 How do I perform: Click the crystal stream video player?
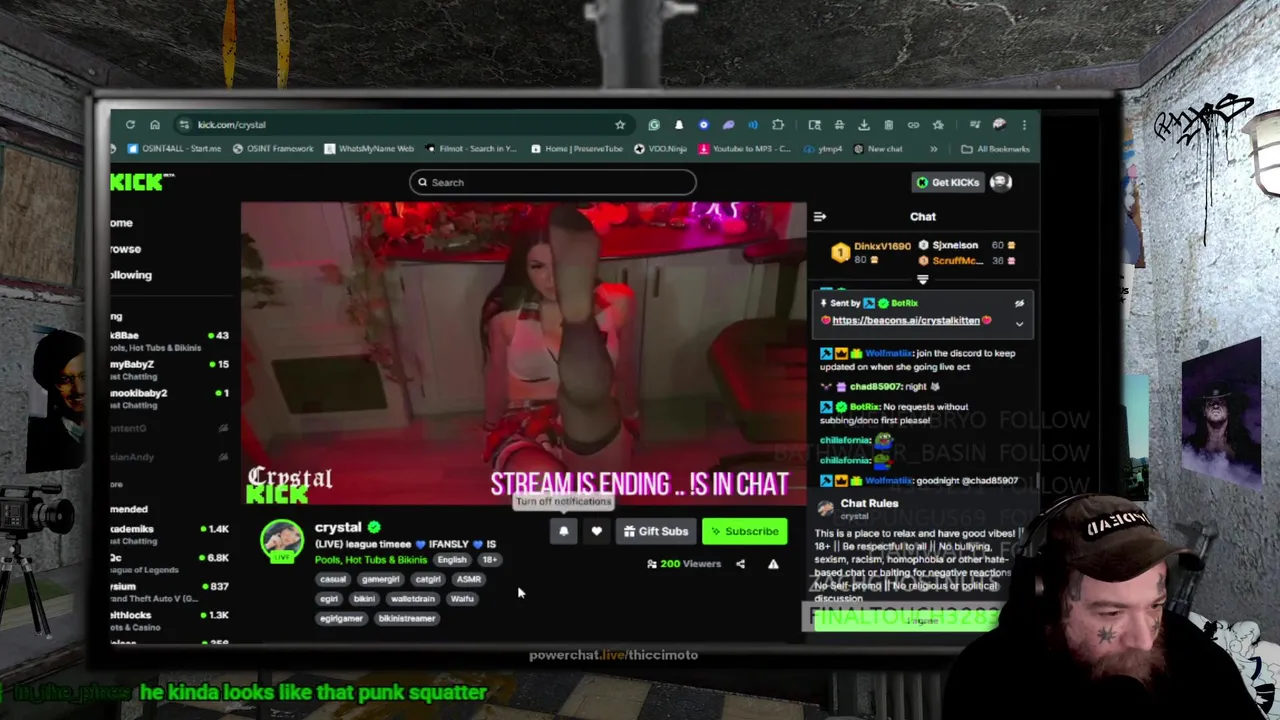point(523,354)
